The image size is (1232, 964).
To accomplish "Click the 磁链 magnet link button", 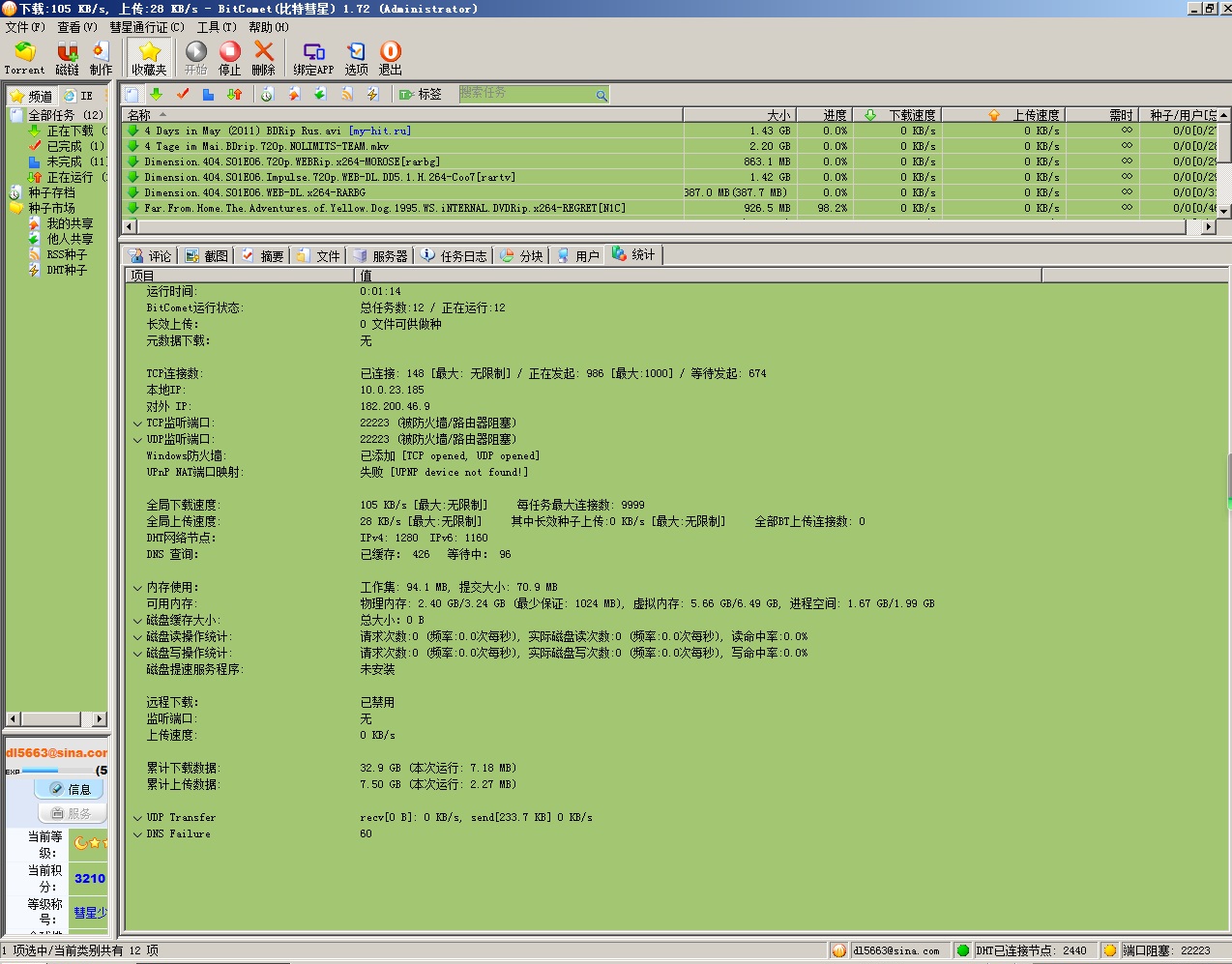I will pos(68,58).
